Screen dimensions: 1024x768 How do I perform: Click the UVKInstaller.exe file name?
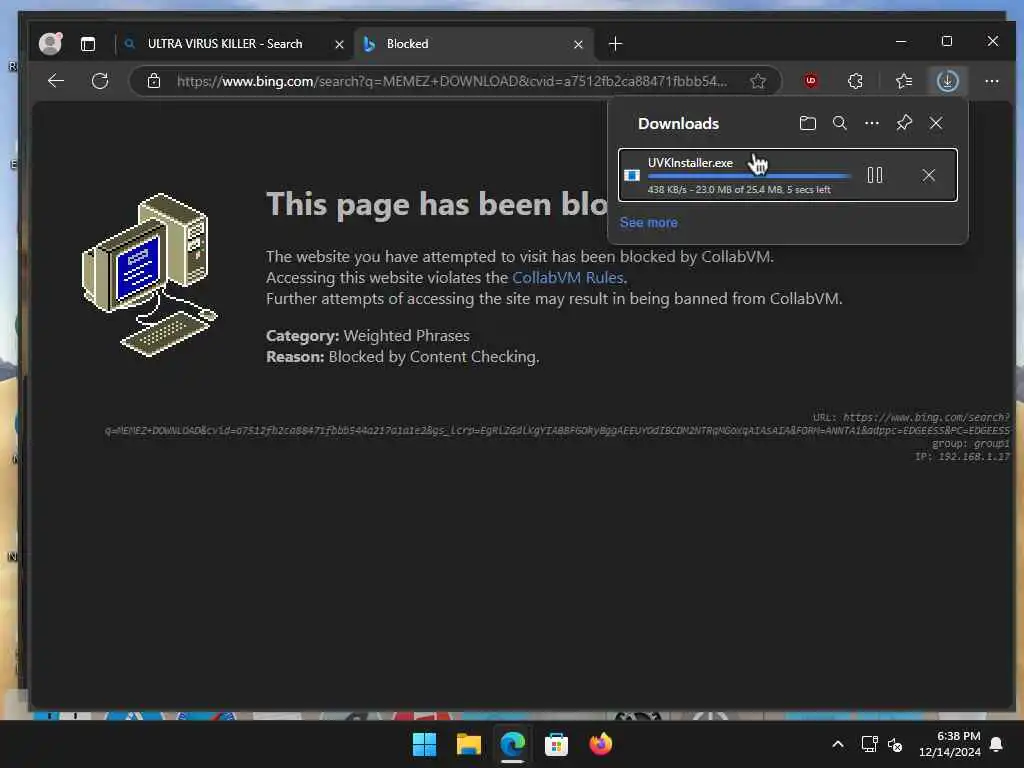click(690, 163)
